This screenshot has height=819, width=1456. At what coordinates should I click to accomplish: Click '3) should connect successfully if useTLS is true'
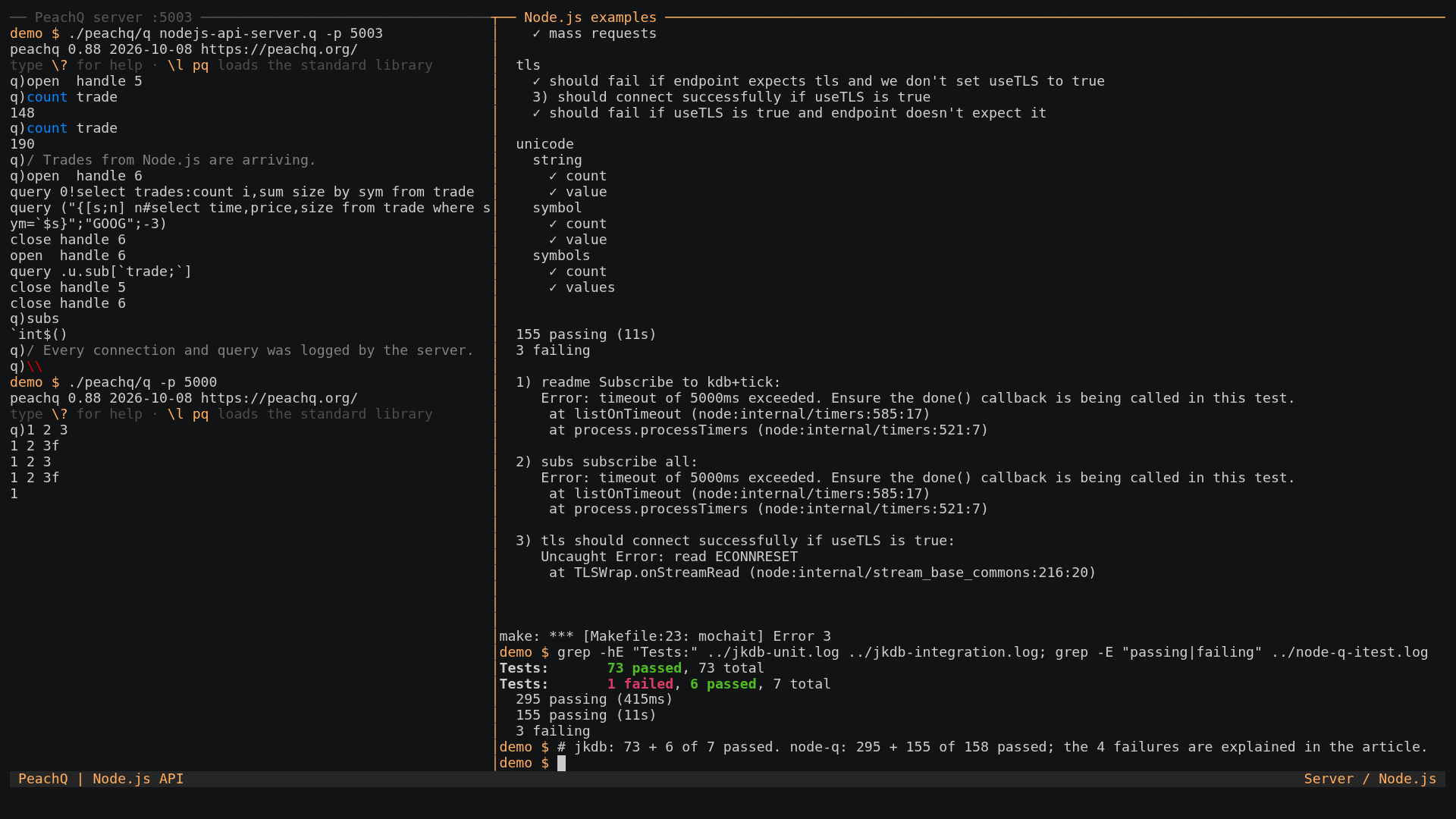[731, 97]
